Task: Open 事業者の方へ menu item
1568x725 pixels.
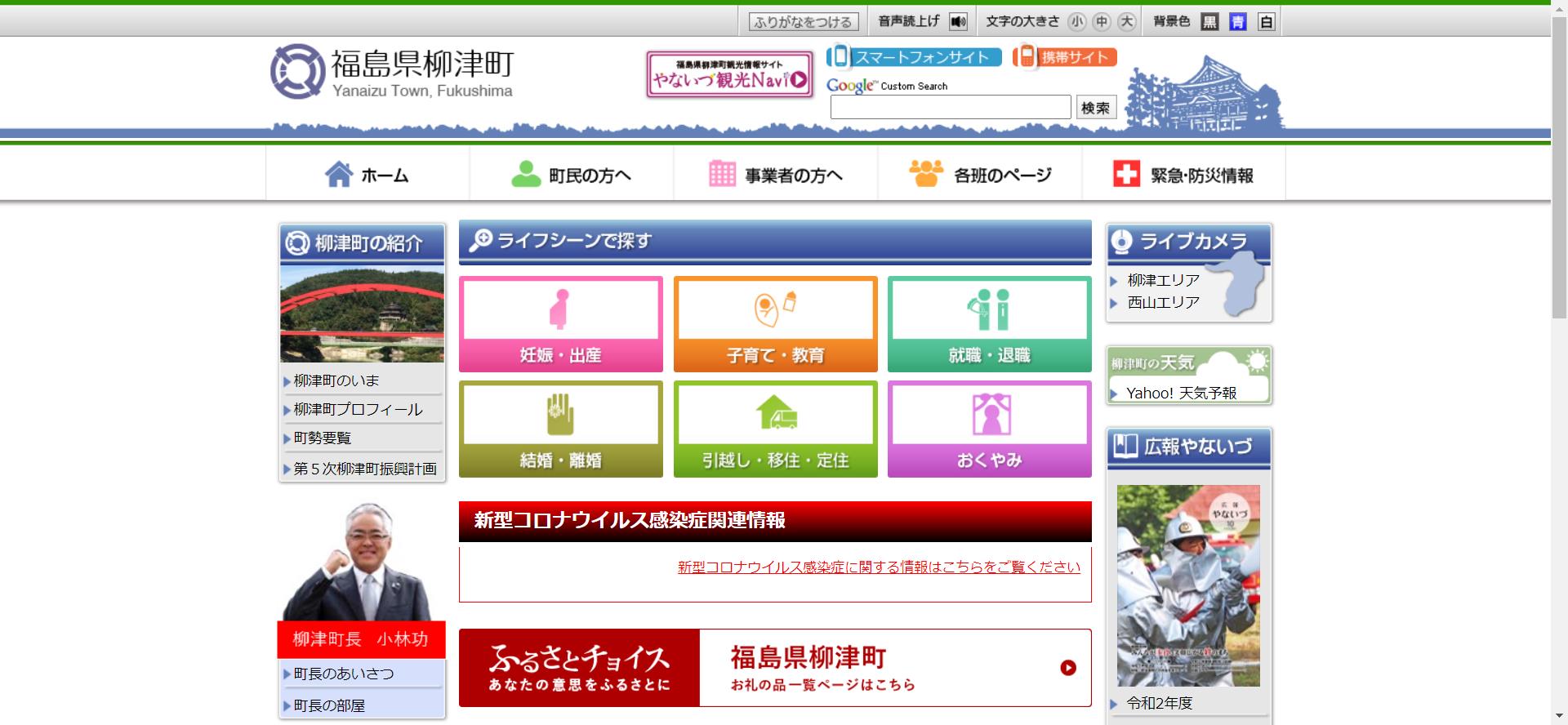Action: coord(776,175)
